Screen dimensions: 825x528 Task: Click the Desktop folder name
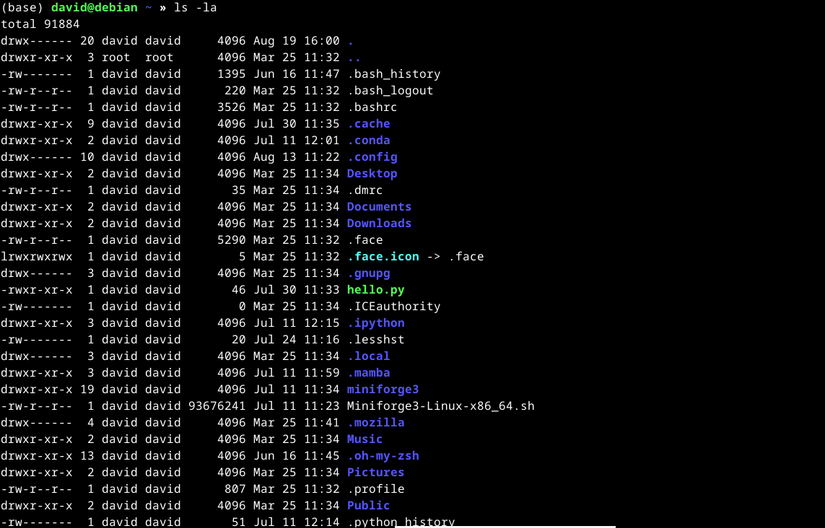click(372, 174)
